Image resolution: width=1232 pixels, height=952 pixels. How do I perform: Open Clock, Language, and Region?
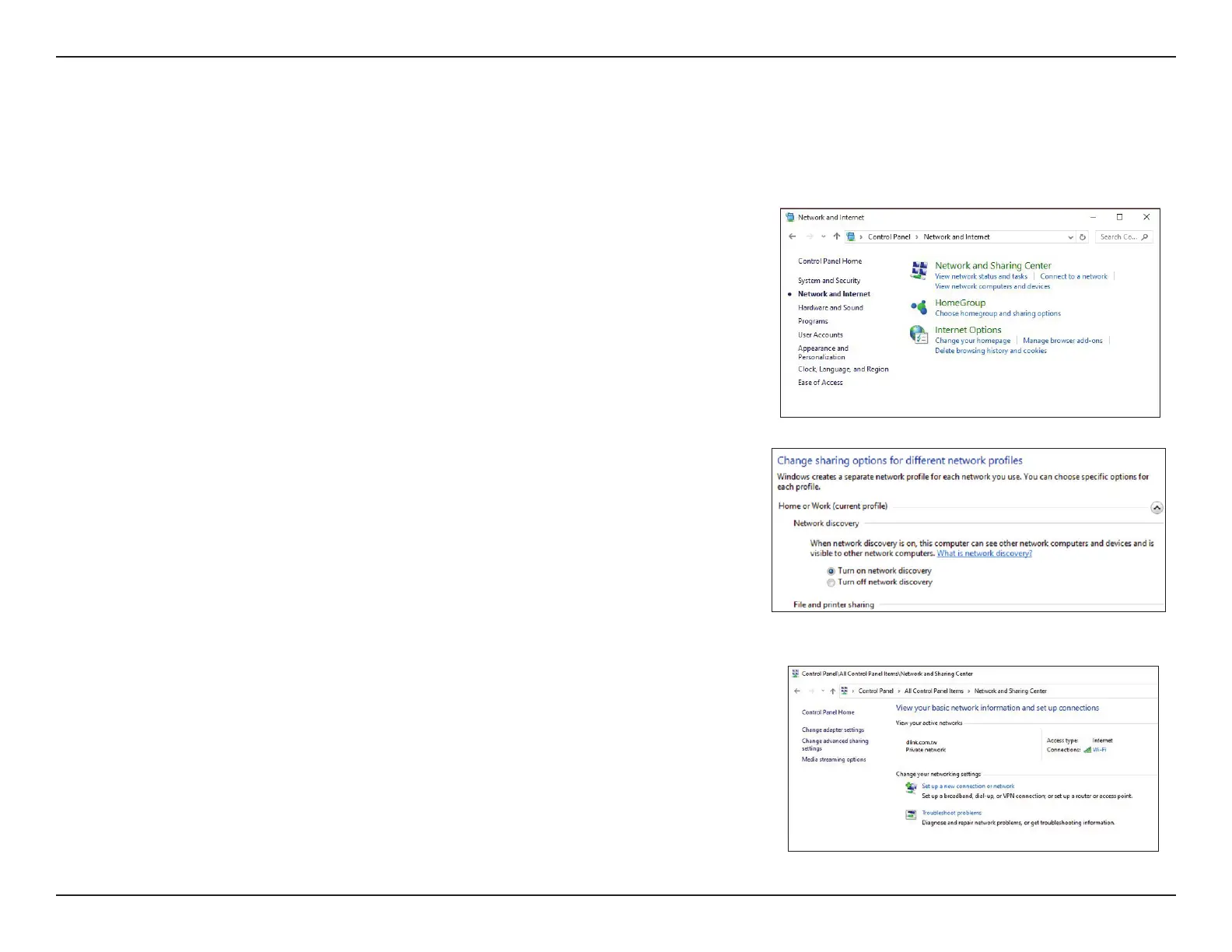click(843, 369)
